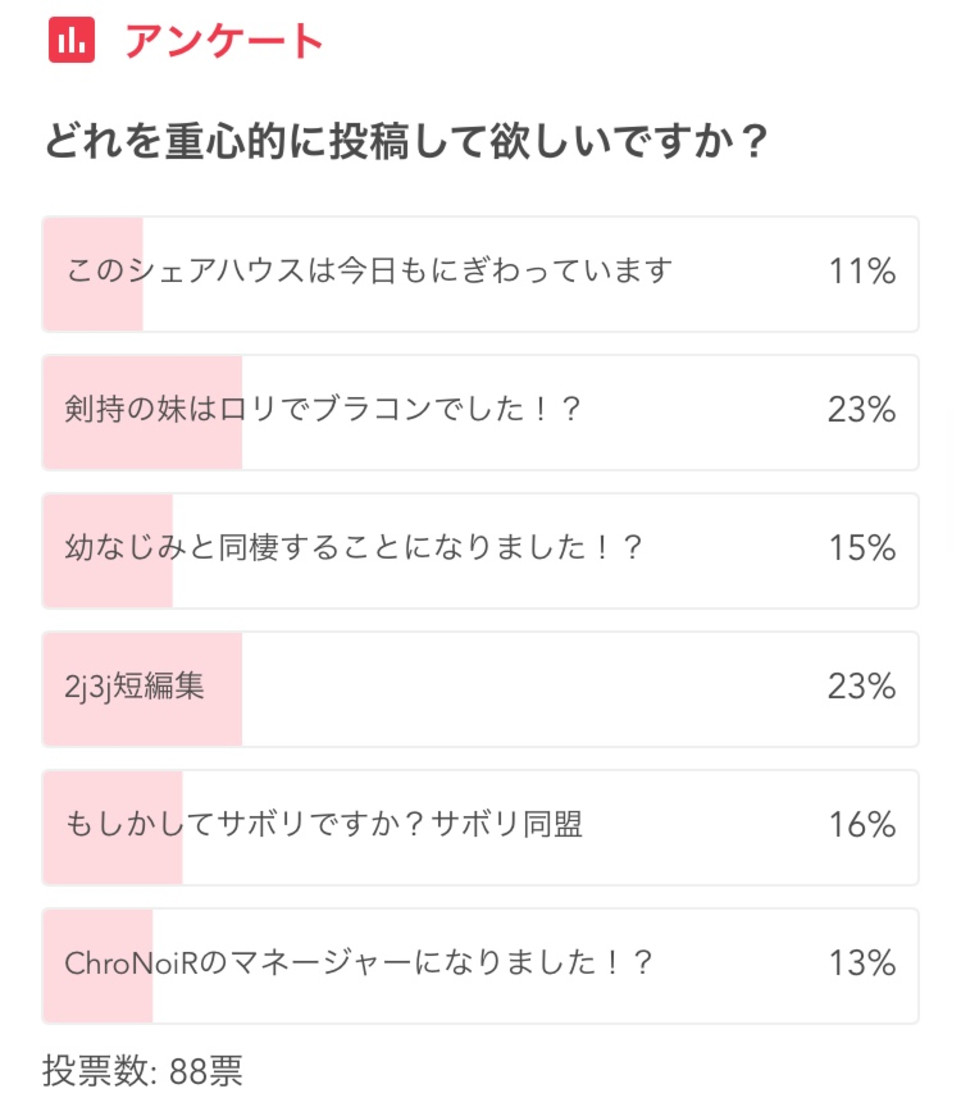This screenshot has width=960, height=1098.
Task: Click the 投票数: 88票 vote count
Action: [x=142, y=1071]
